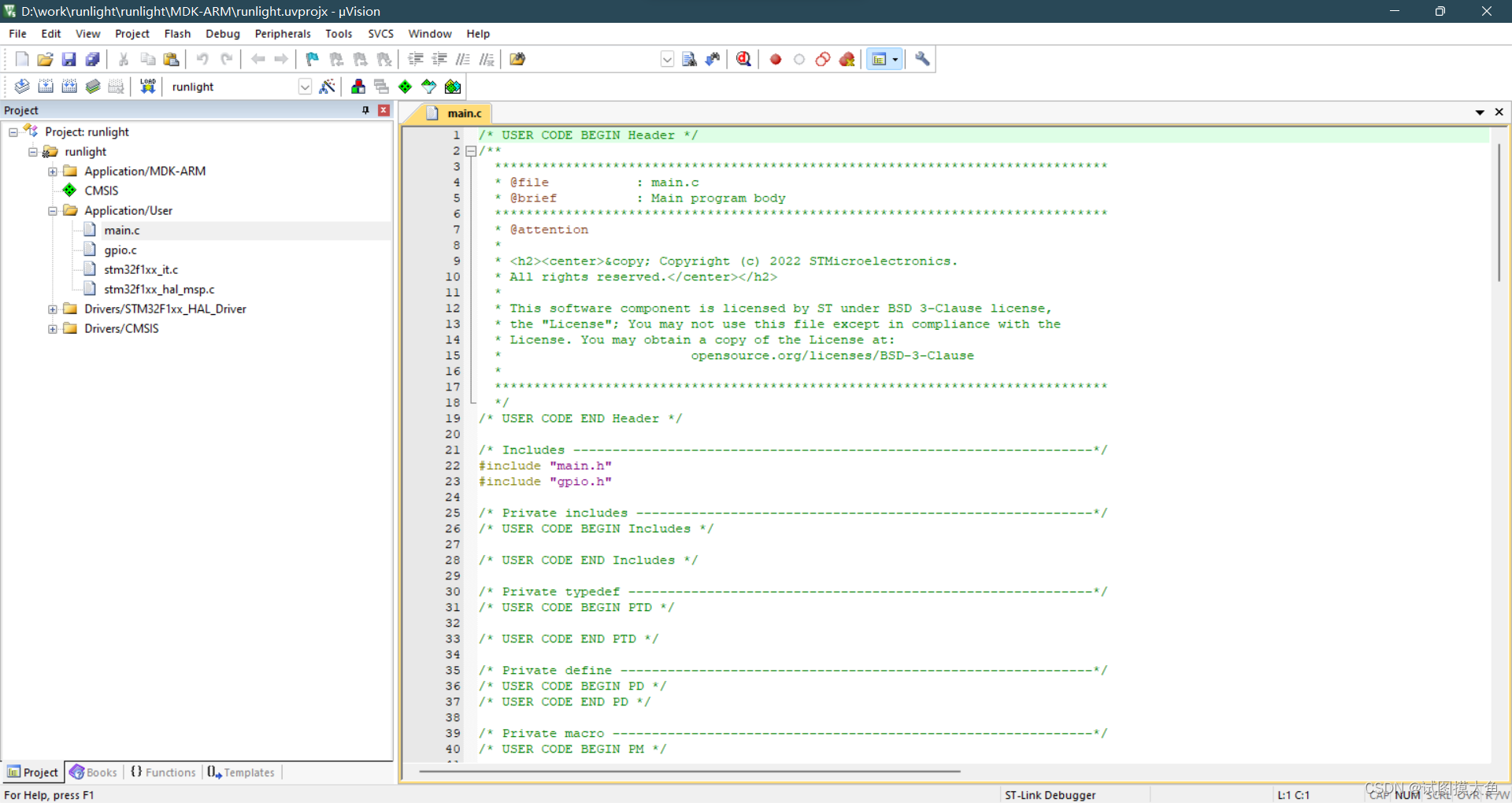Start a debug session
The height and width of the screenshot is (803, 1512).
click(x=743, y=59)
